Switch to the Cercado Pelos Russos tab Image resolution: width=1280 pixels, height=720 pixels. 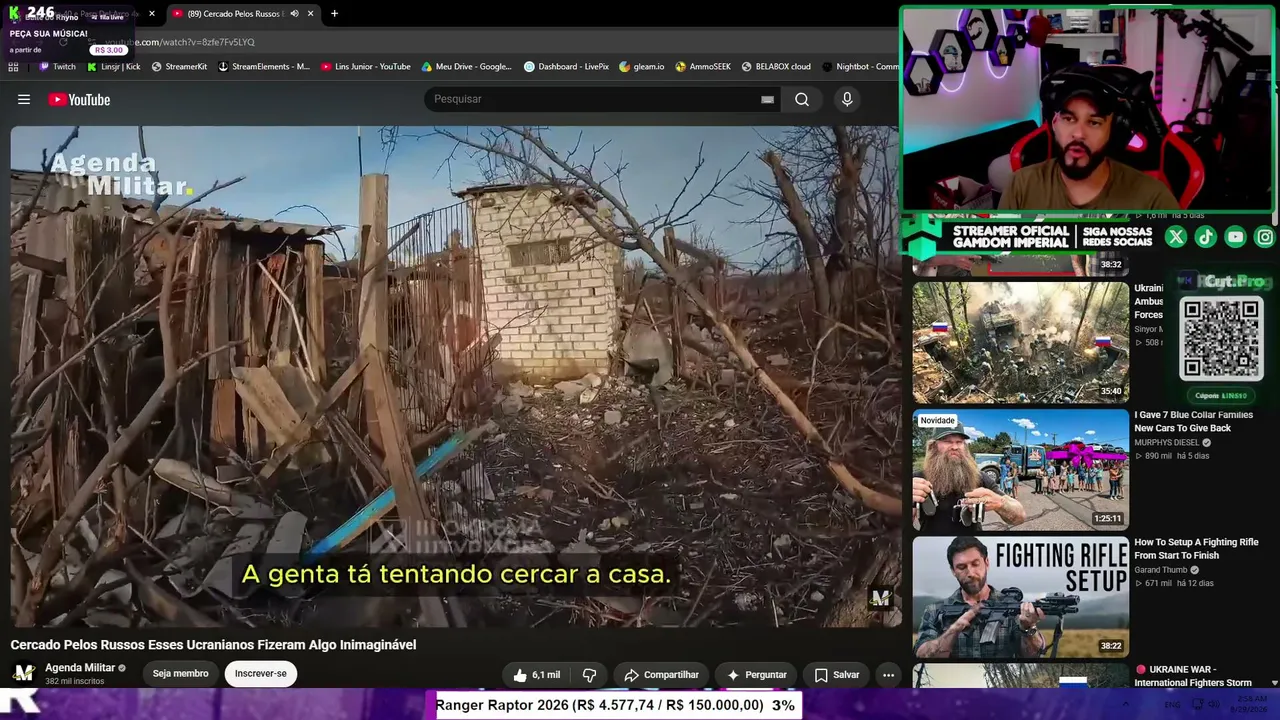click(242, 14)
